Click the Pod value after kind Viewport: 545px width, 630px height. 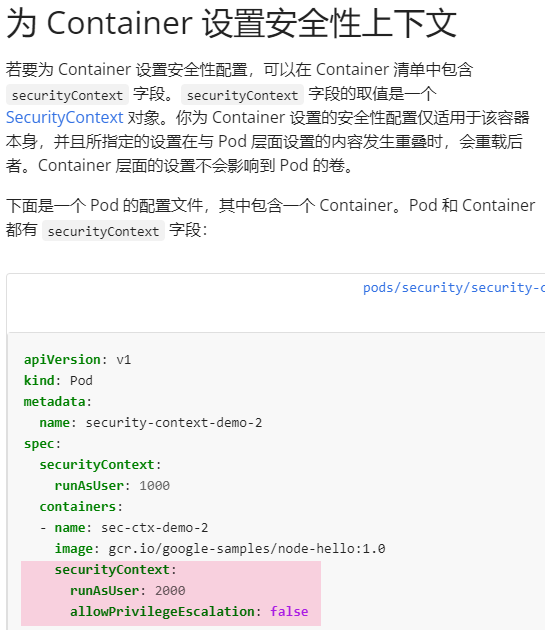tap(81, 380)
